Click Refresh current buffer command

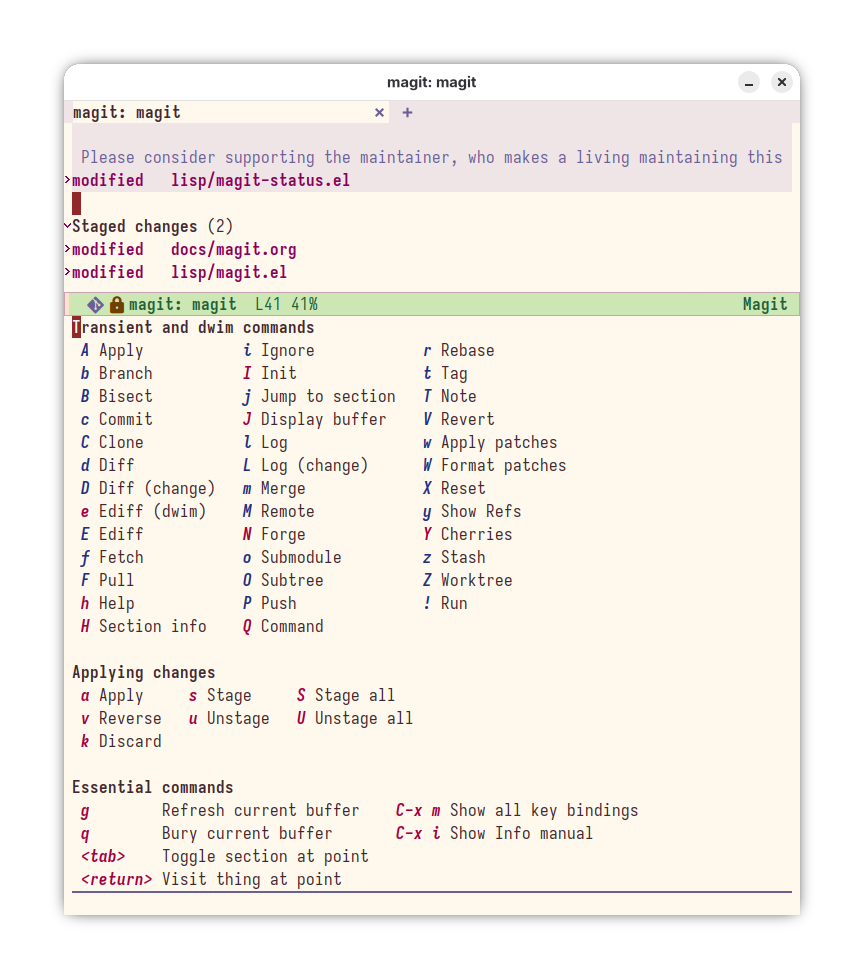point(220,810)
